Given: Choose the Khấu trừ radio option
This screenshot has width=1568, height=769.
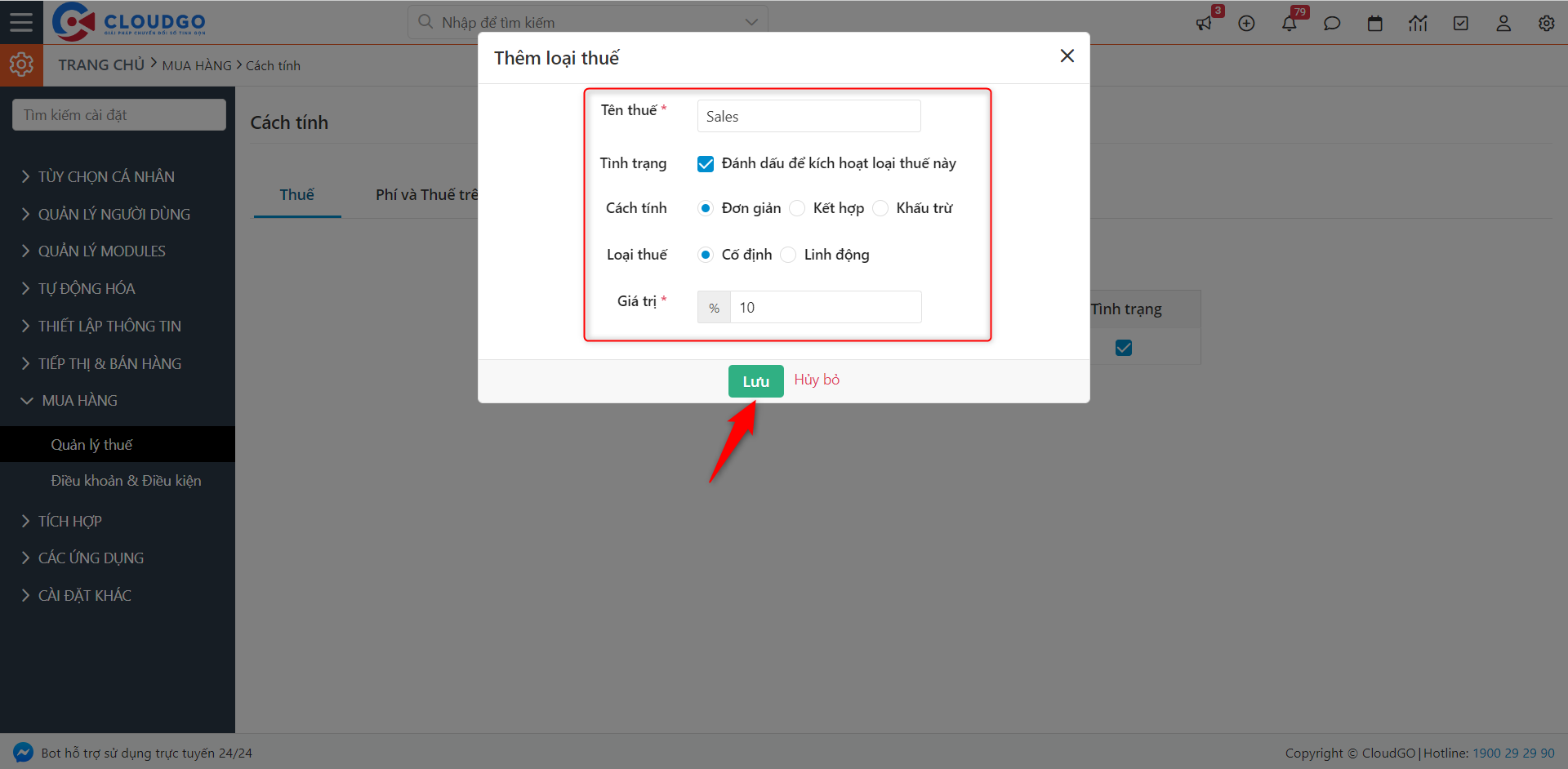Looking at the screenshot, I should (880, 208).
